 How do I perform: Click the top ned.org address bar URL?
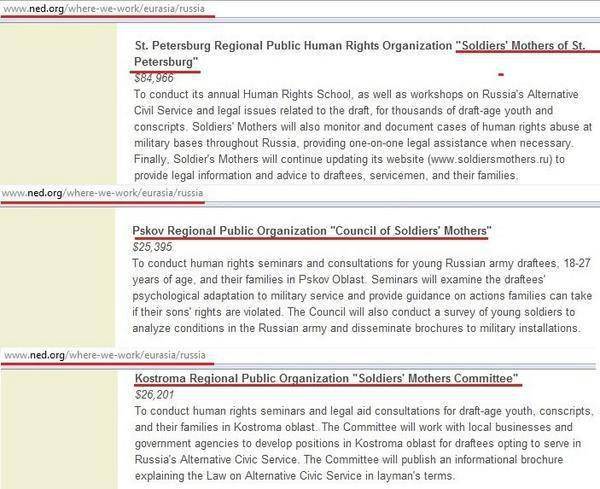click(x=104, y=8)
